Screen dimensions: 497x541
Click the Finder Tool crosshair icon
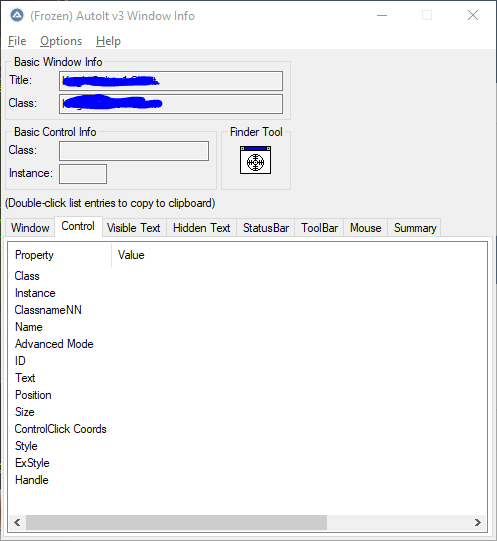255,160
